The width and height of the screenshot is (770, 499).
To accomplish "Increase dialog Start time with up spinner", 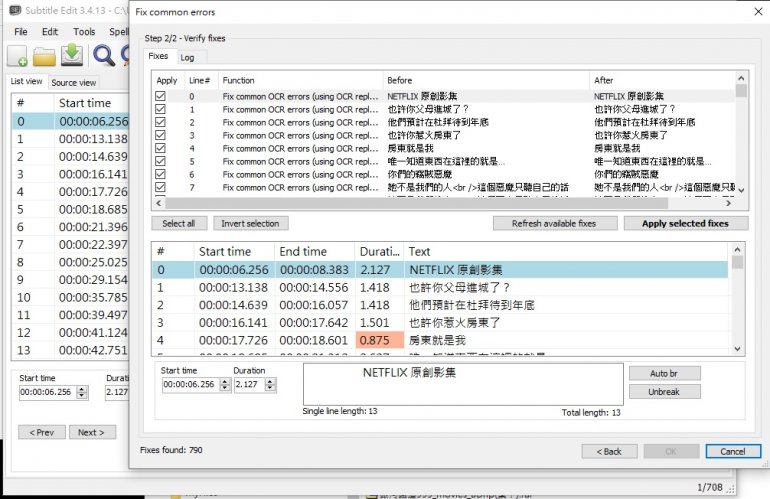I will click(x=225, y=381).
